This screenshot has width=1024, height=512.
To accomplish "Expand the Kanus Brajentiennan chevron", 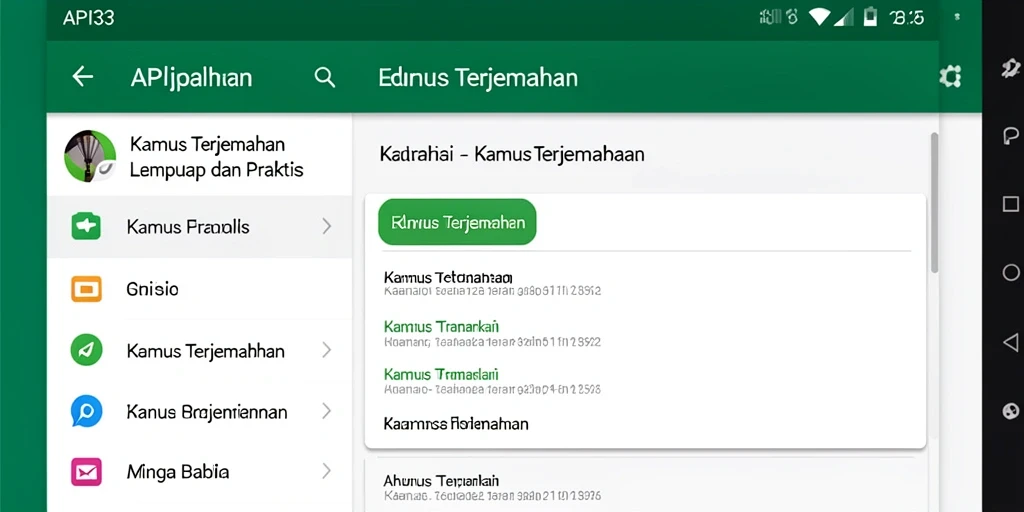I will (x=327, y=411).
